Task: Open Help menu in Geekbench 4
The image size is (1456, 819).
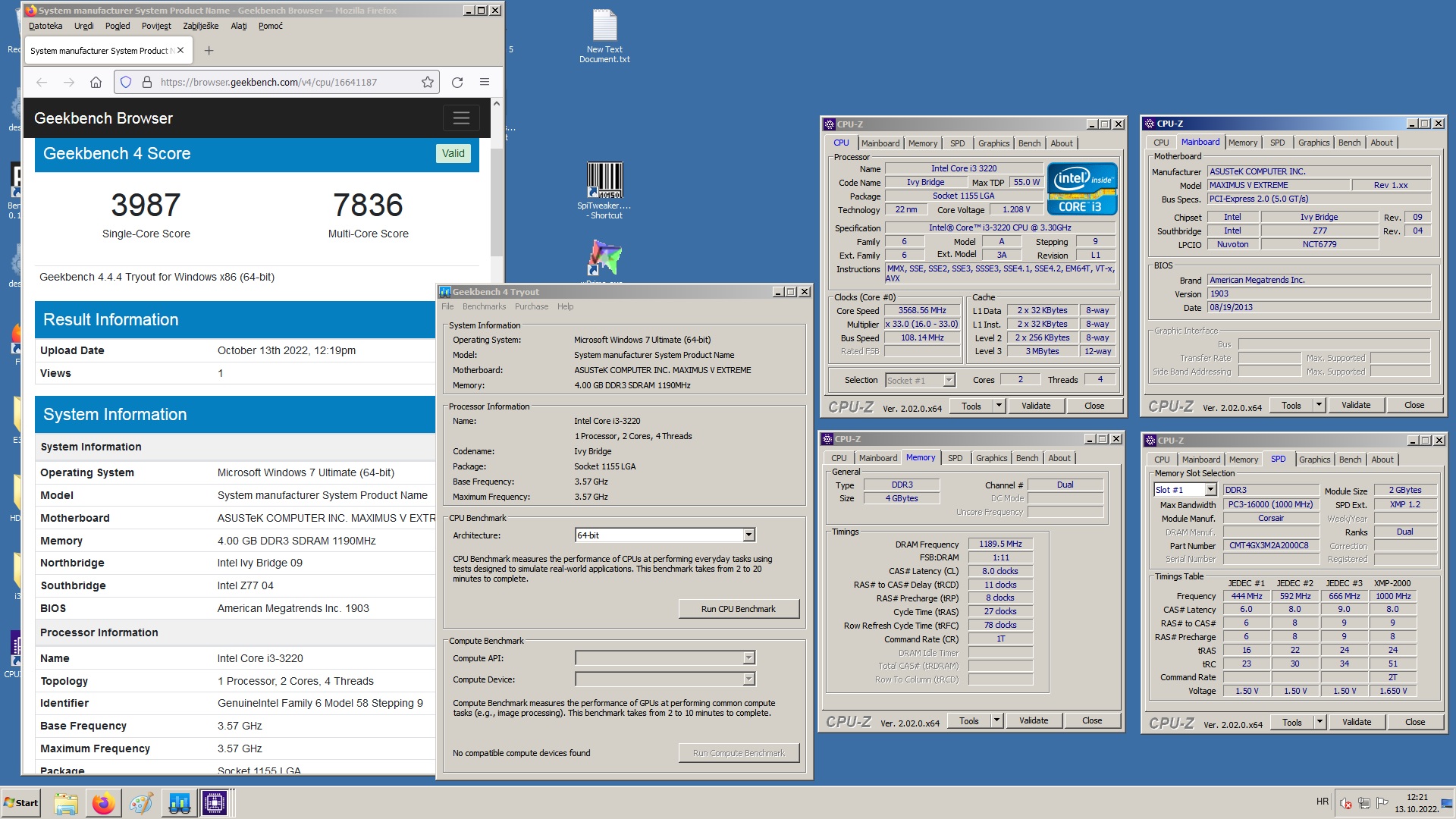Action: click(565, 306)
